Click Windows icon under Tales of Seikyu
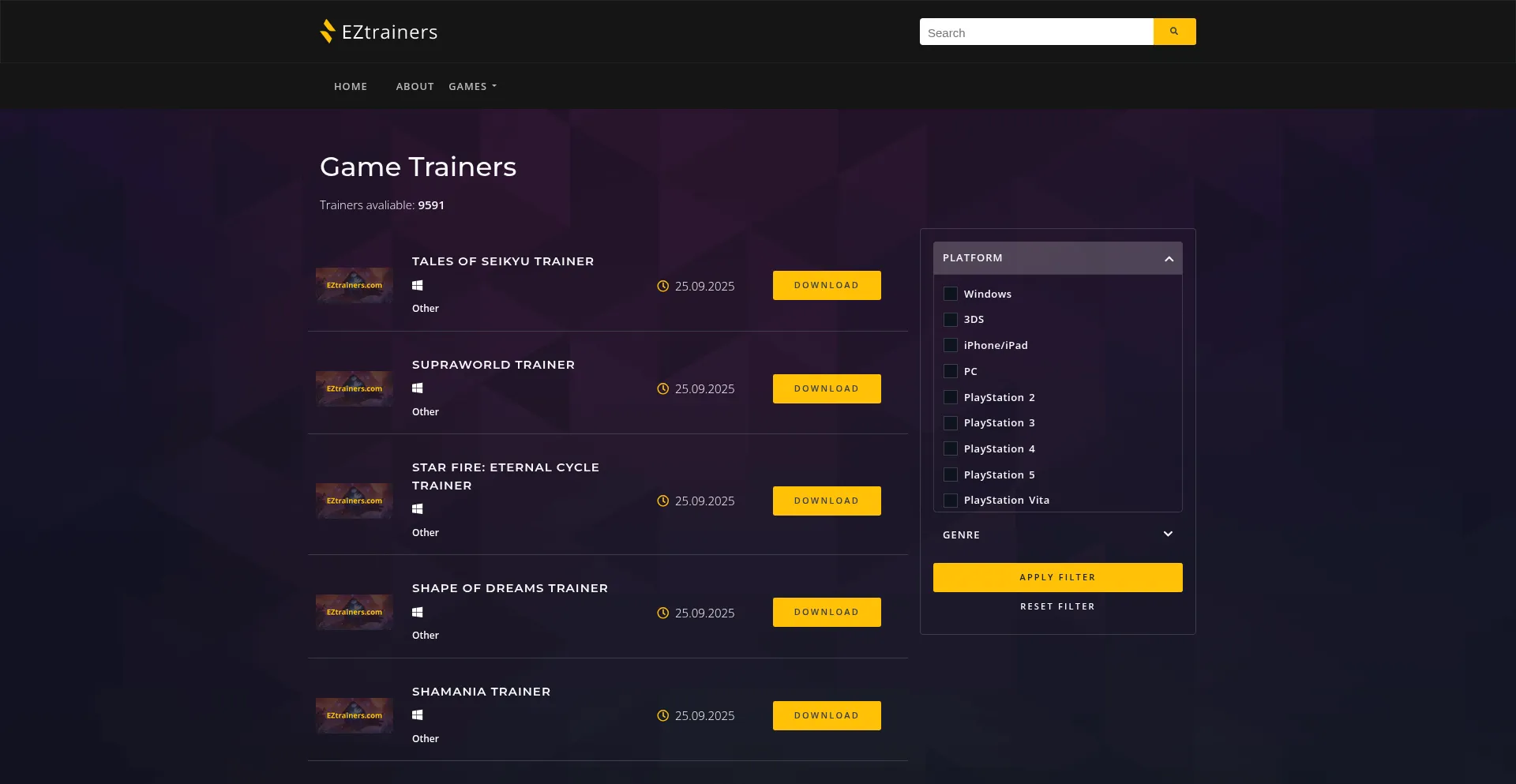The width and height of the screenshot is (1516, 784). (x=418, y=286)
